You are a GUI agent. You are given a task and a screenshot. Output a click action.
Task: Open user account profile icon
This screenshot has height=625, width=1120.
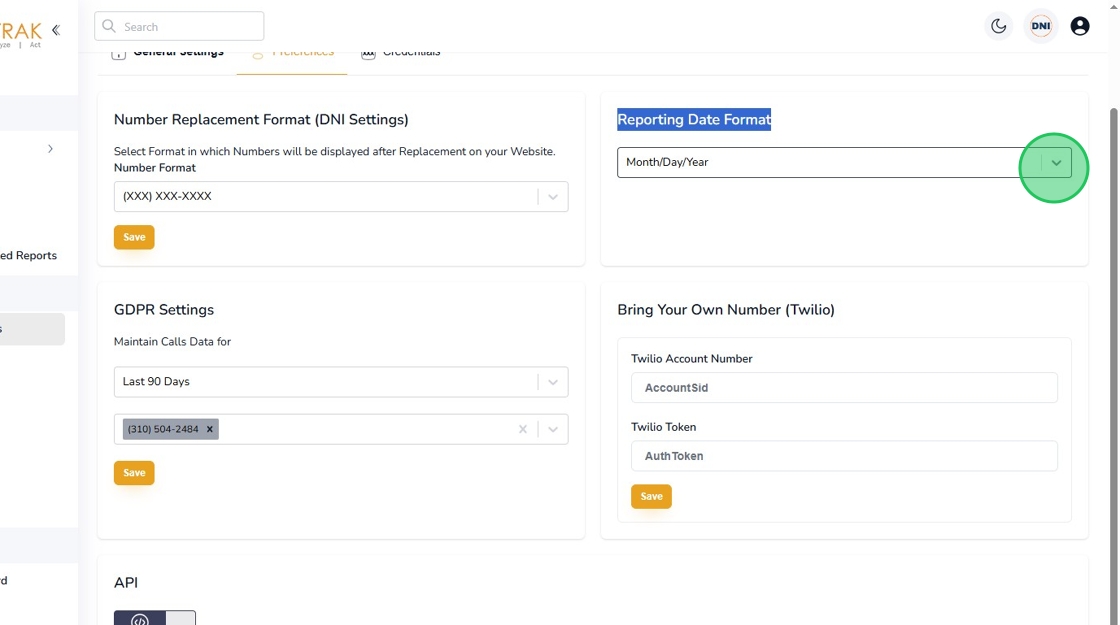1080,26
